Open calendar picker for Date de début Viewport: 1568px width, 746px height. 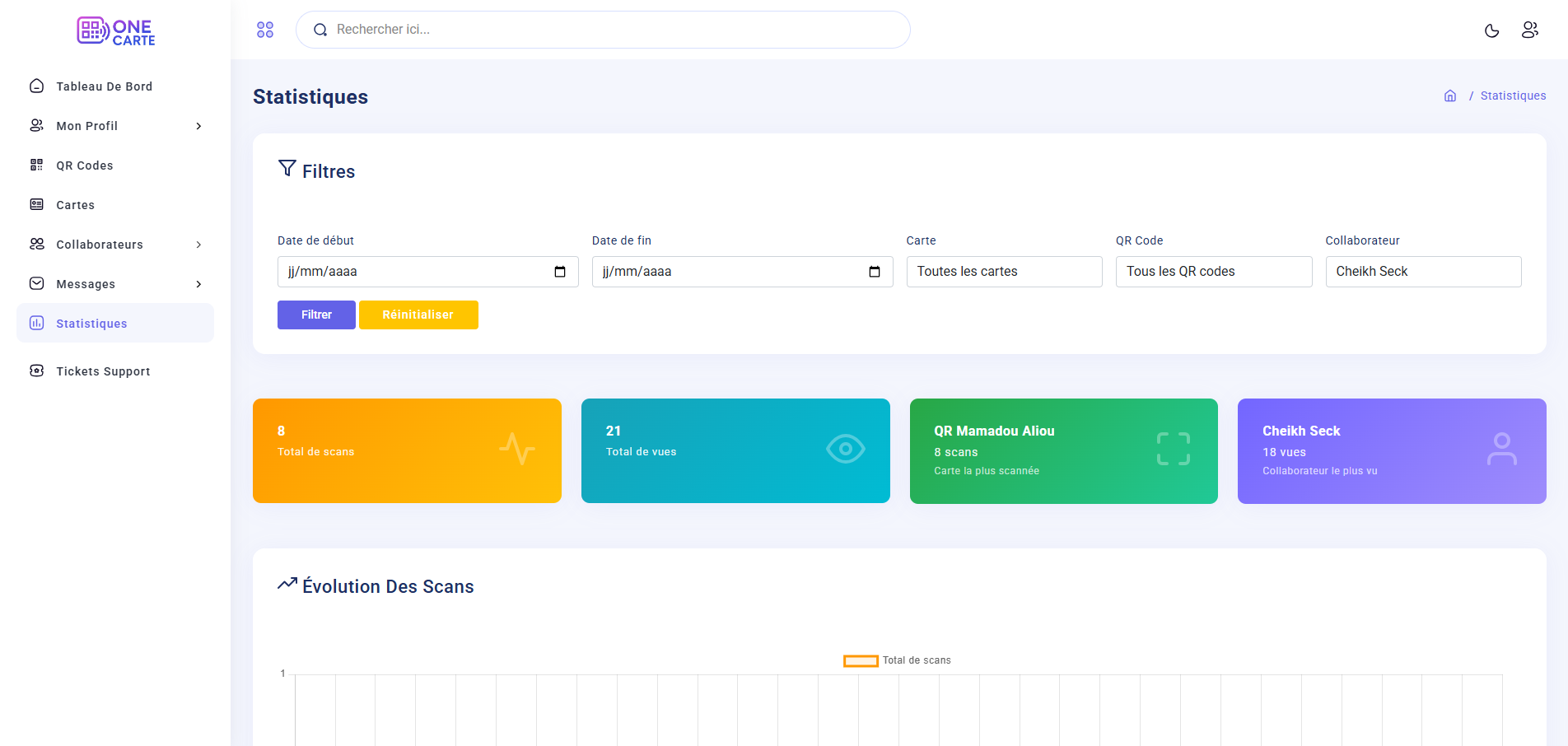coord(560,272)
